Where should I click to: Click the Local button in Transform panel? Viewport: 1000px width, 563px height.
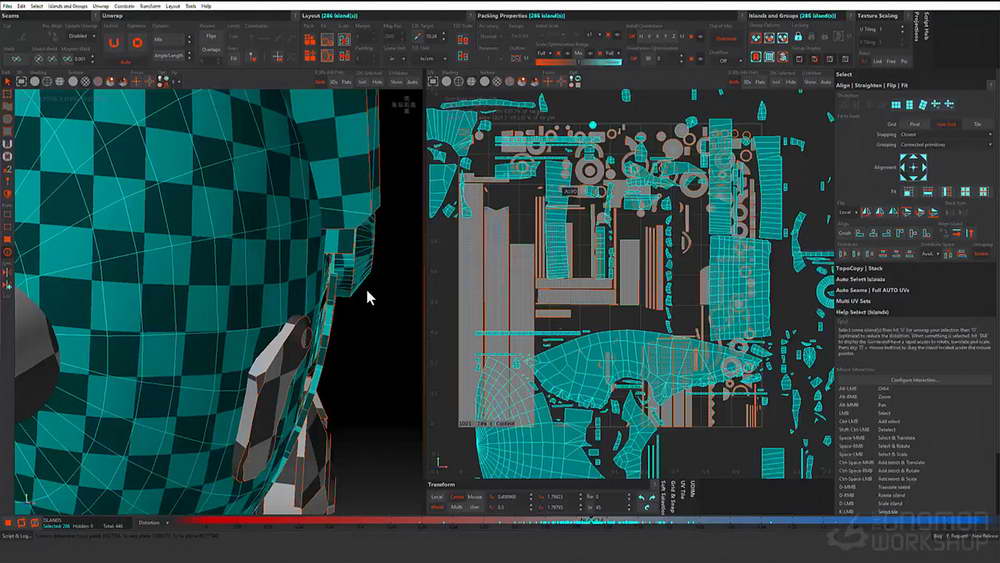437,497
